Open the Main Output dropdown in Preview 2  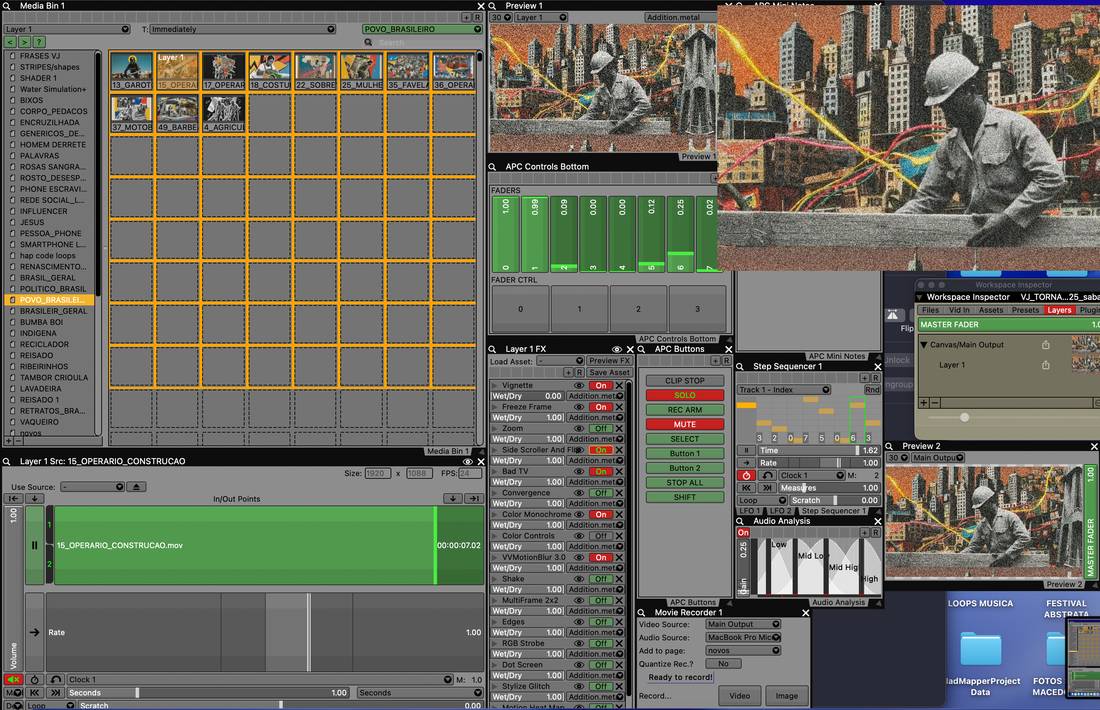(x=938, y=457)
